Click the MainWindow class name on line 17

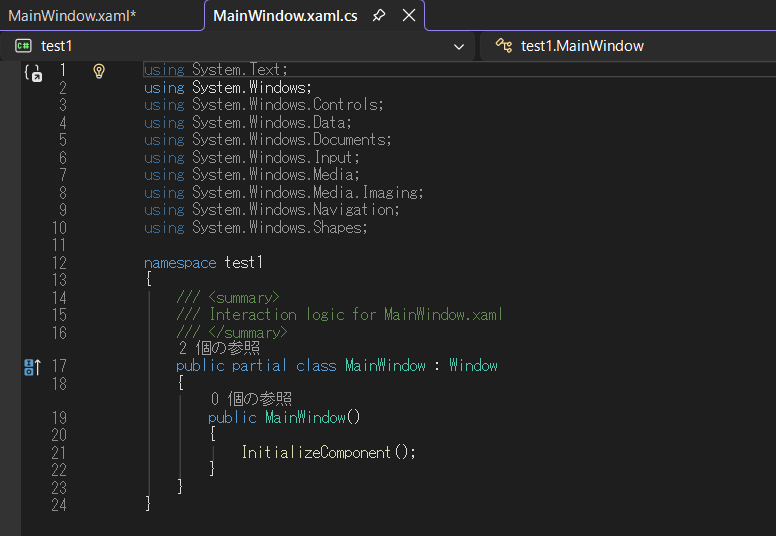pos(385,366)
